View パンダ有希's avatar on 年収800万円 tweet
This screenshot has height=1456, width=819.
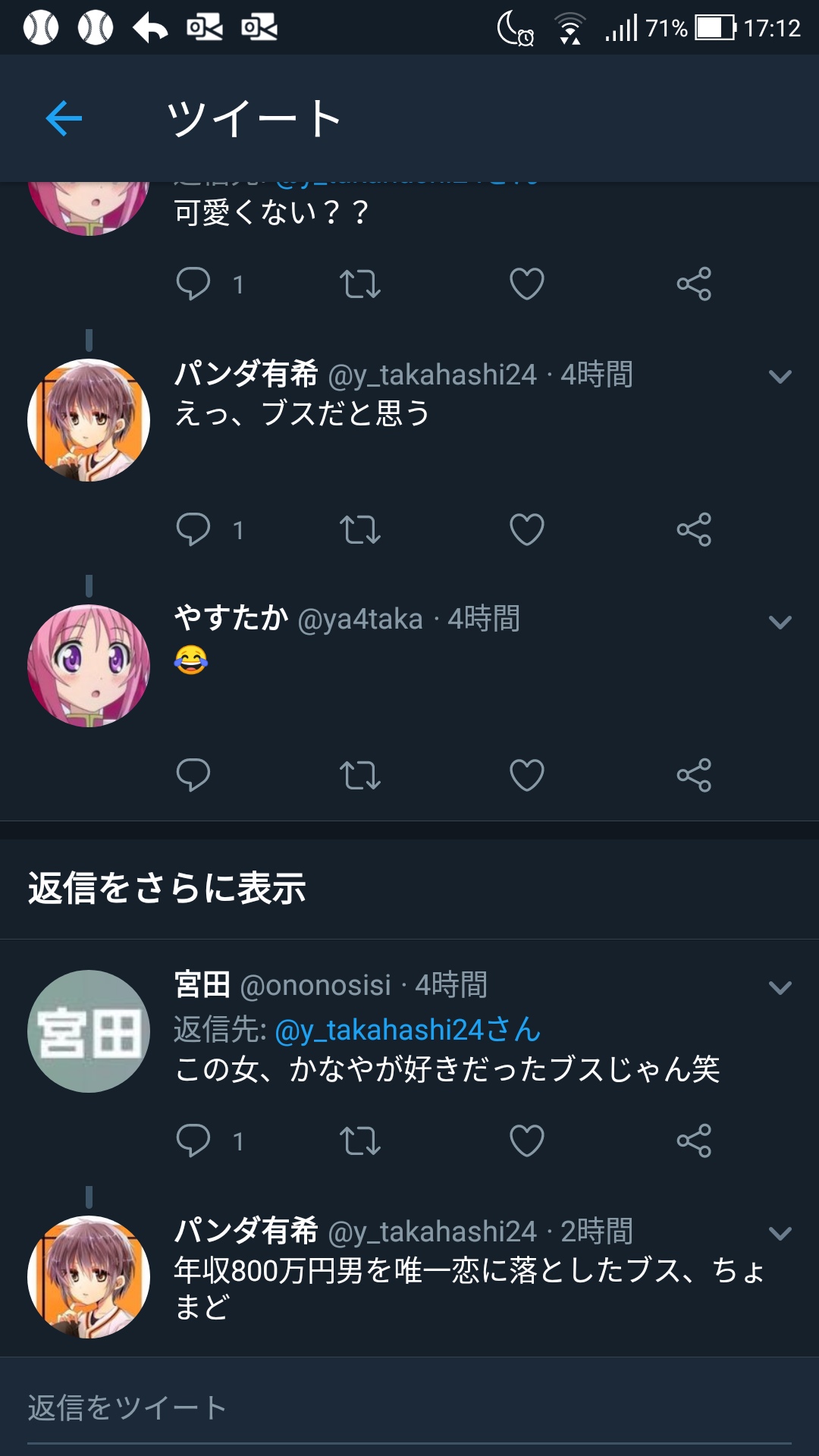tap(89, 1277)
